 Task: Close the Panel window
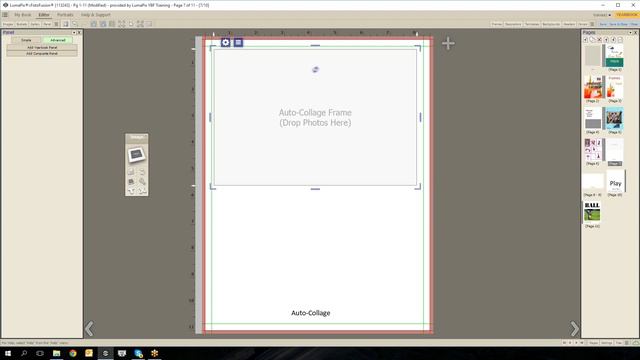click(x=79, y=32)
